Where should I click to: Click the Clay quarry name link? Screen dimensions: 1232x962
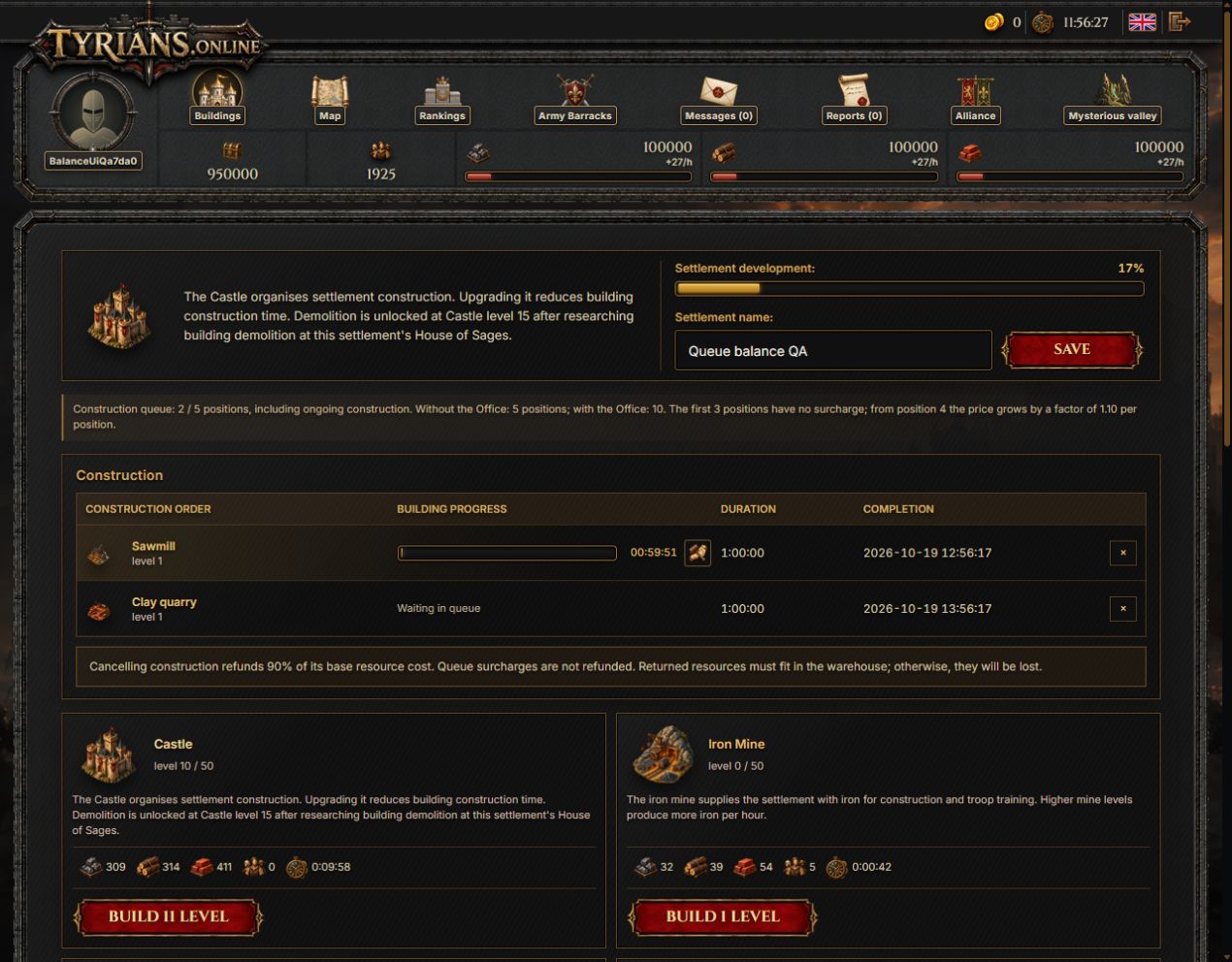point(164,602)
